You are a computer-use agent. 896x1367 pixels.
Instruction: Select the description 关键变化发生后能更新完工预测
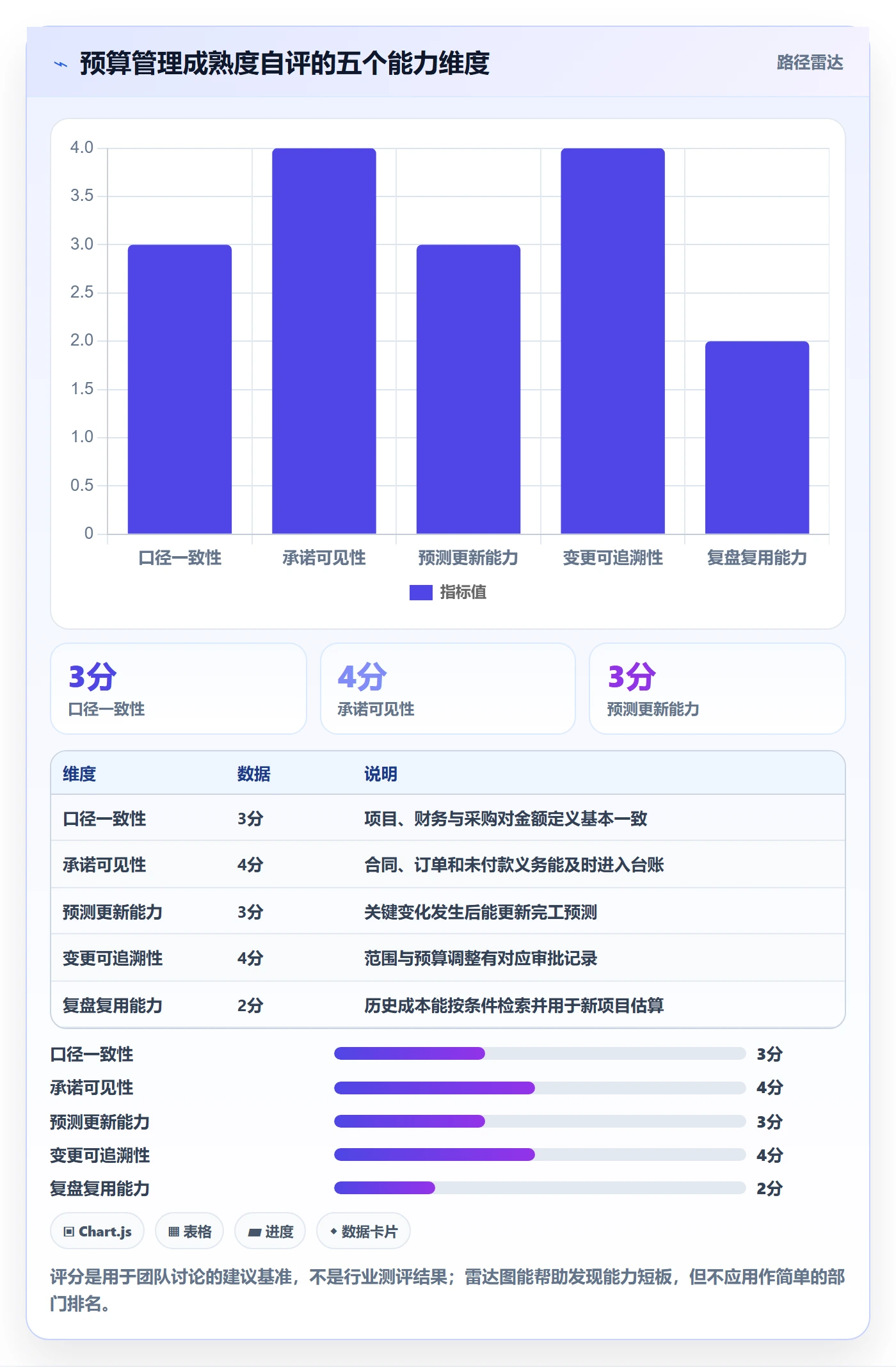481,912
